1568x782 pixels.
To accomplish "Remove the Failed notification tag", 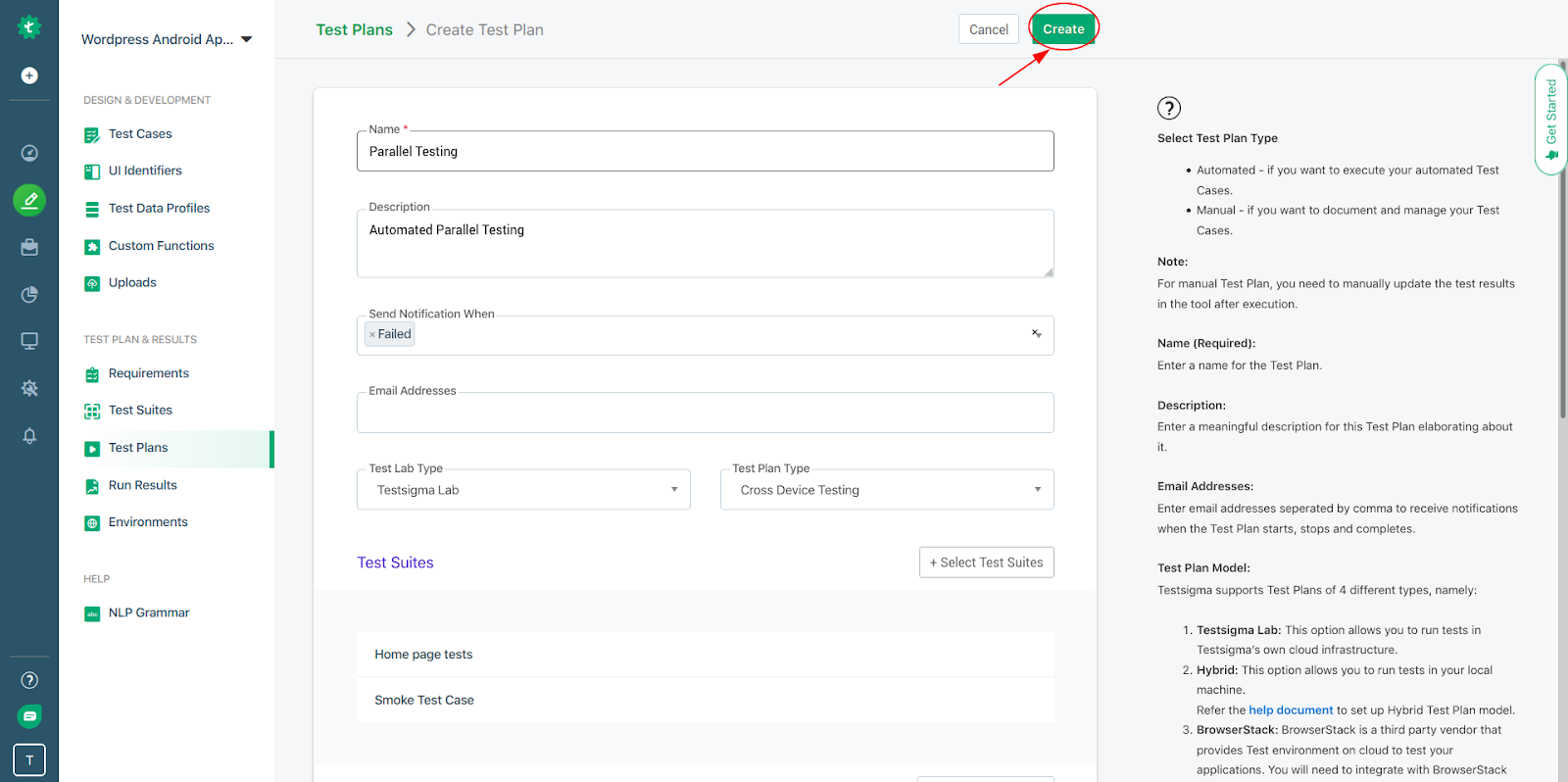I will (372, 334).
